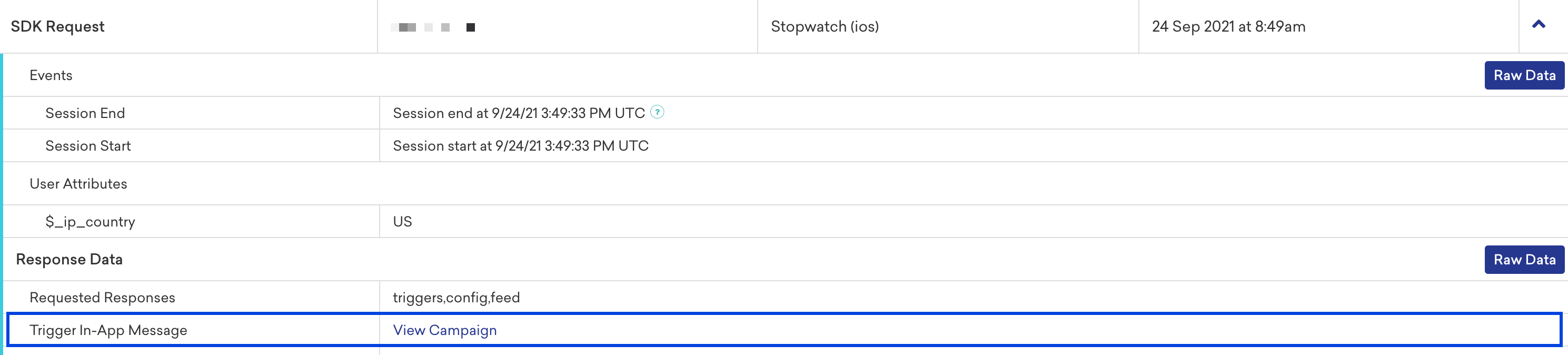Viewport: 1568px width, 355px height.
Task: Click the Session end timestamp text
Action: pyautogui.click(x=519, y=113)
